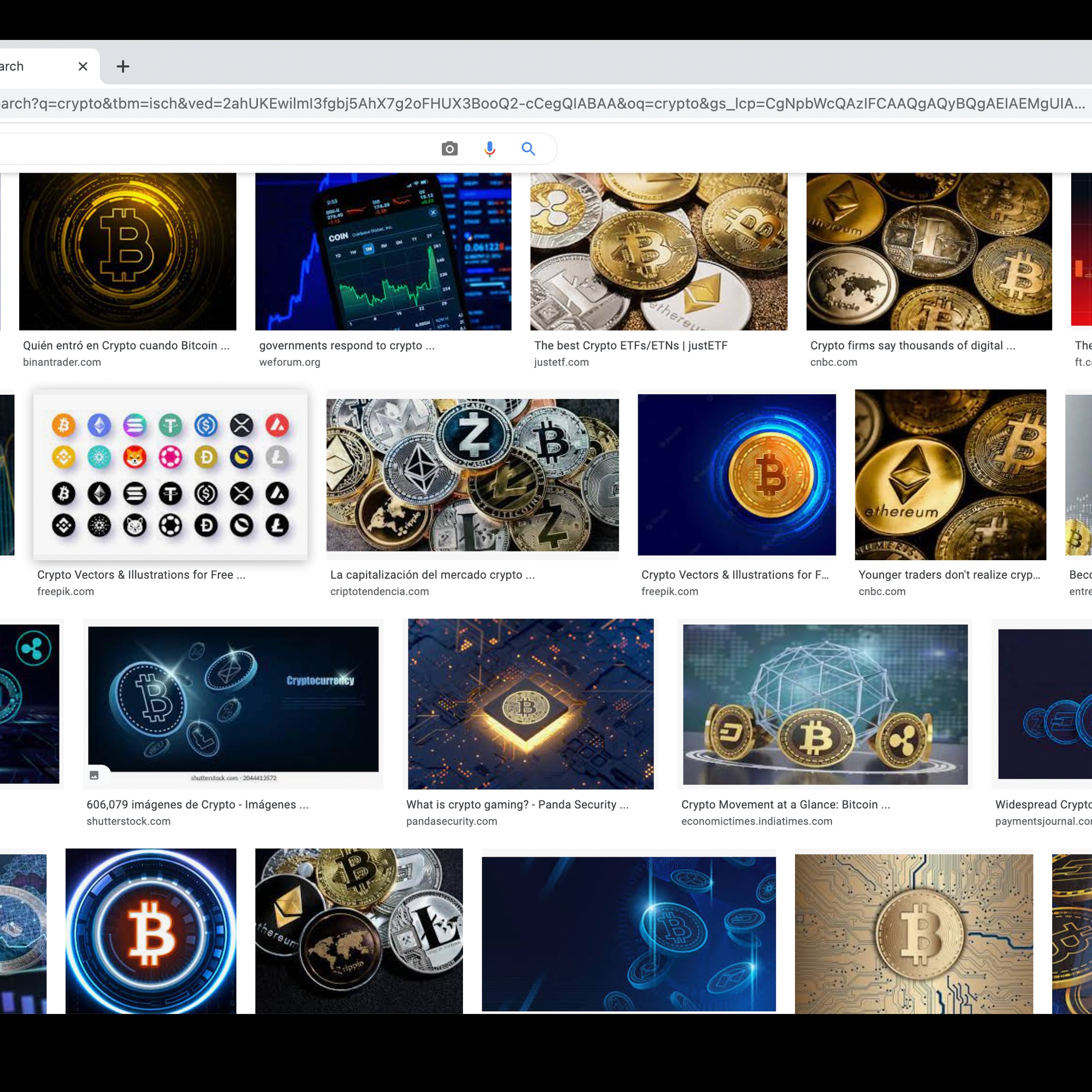Click 'La capitalización del mercado crypto' title
Screen dimensions: 1092x1092
coord(432,575)
